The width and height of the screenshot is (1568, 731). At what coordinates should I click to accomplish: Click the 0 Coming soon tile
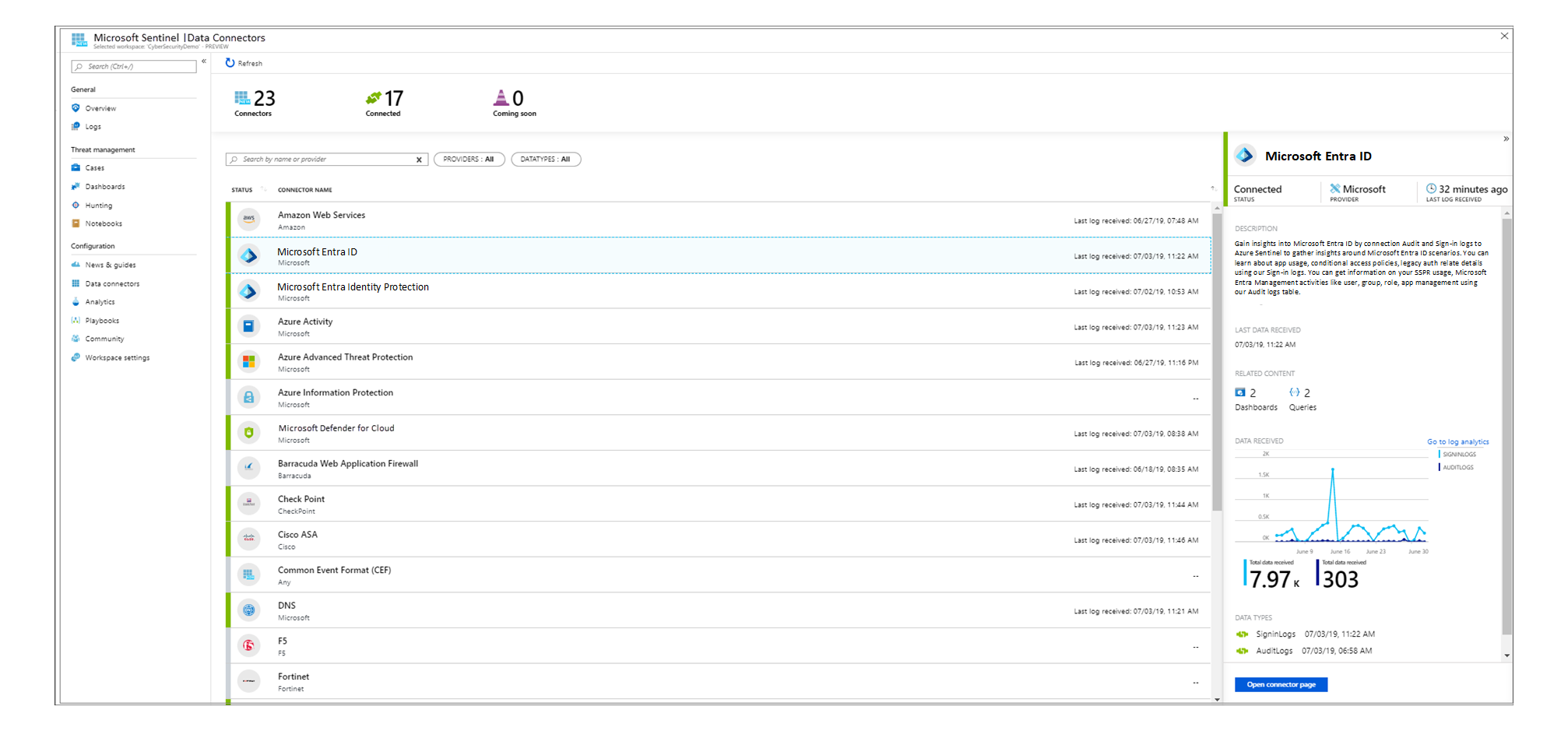514,102
